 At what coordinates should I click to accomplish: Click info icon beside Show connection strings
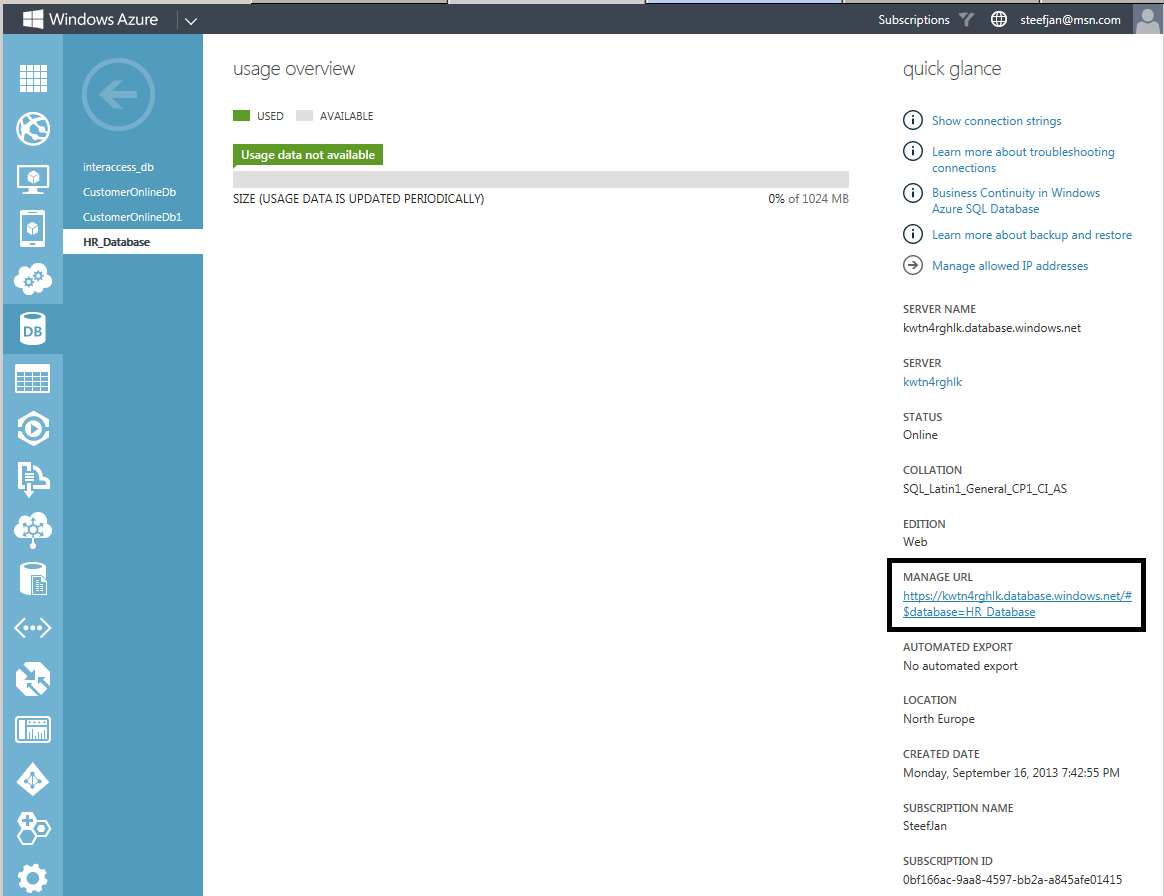pos(912,120)
